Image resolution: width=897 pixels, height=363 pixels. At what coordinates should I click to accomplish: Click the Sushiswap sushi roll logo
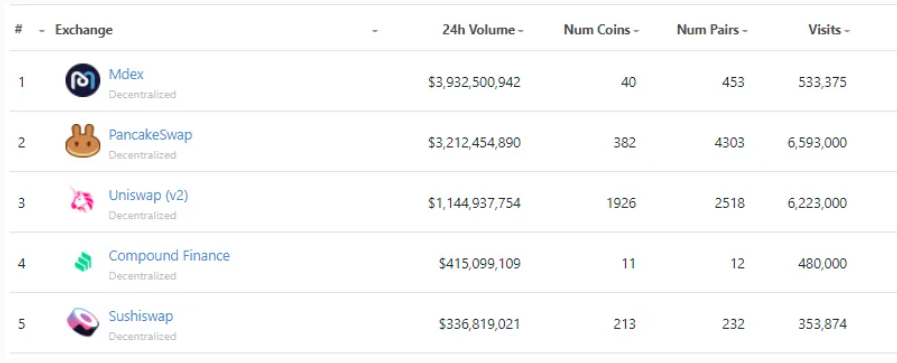[83, 322]
